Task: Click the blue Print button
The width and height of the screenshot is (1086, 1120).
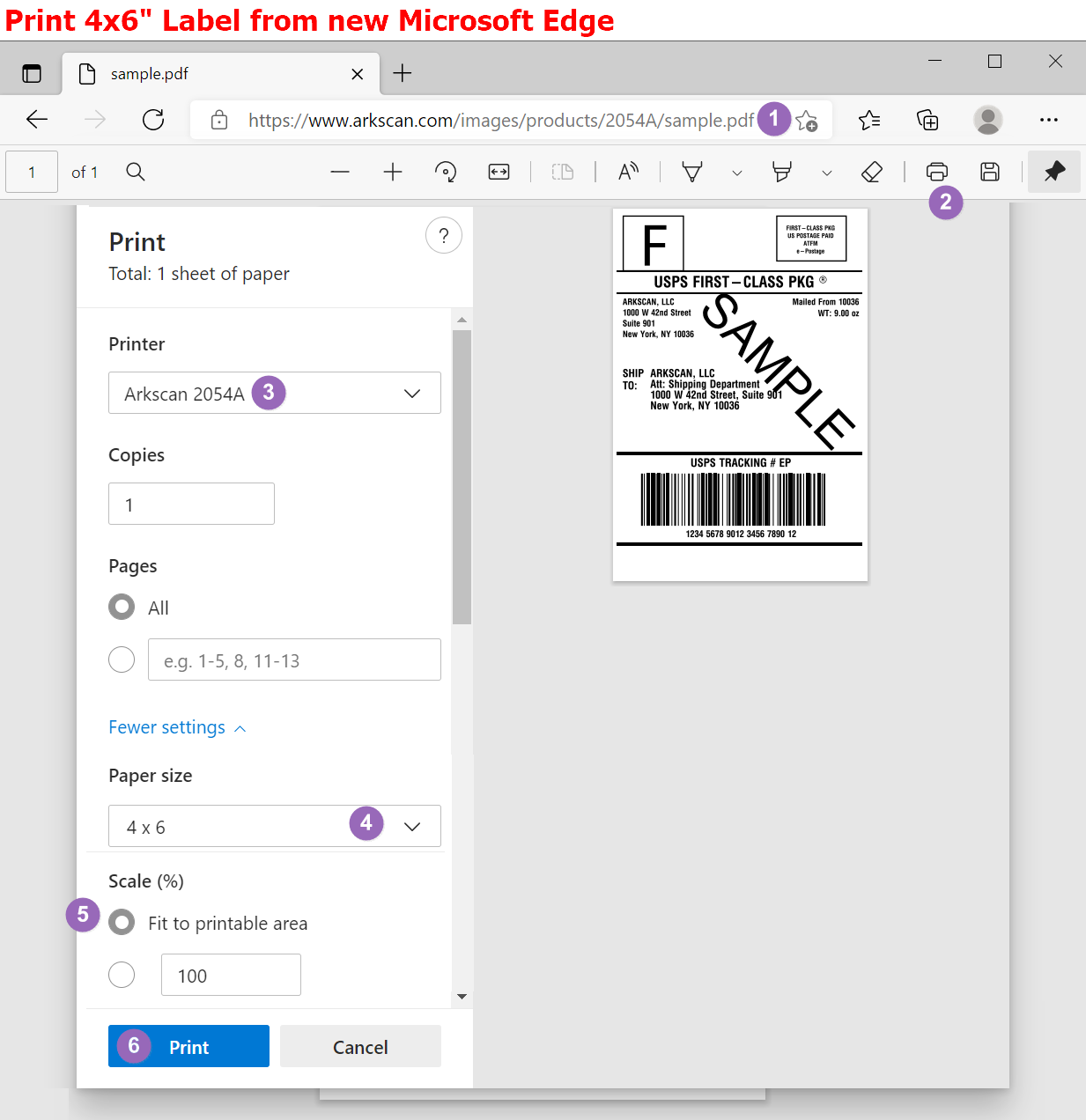Action: (188, 1046)
